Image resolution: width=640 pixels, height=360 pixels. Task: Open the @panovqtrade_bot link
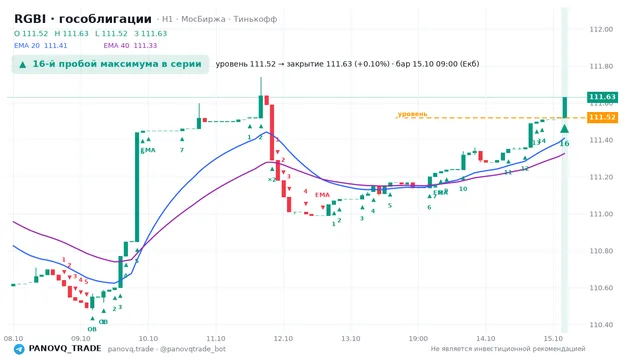pyautogui.click(x=193, y=349)
